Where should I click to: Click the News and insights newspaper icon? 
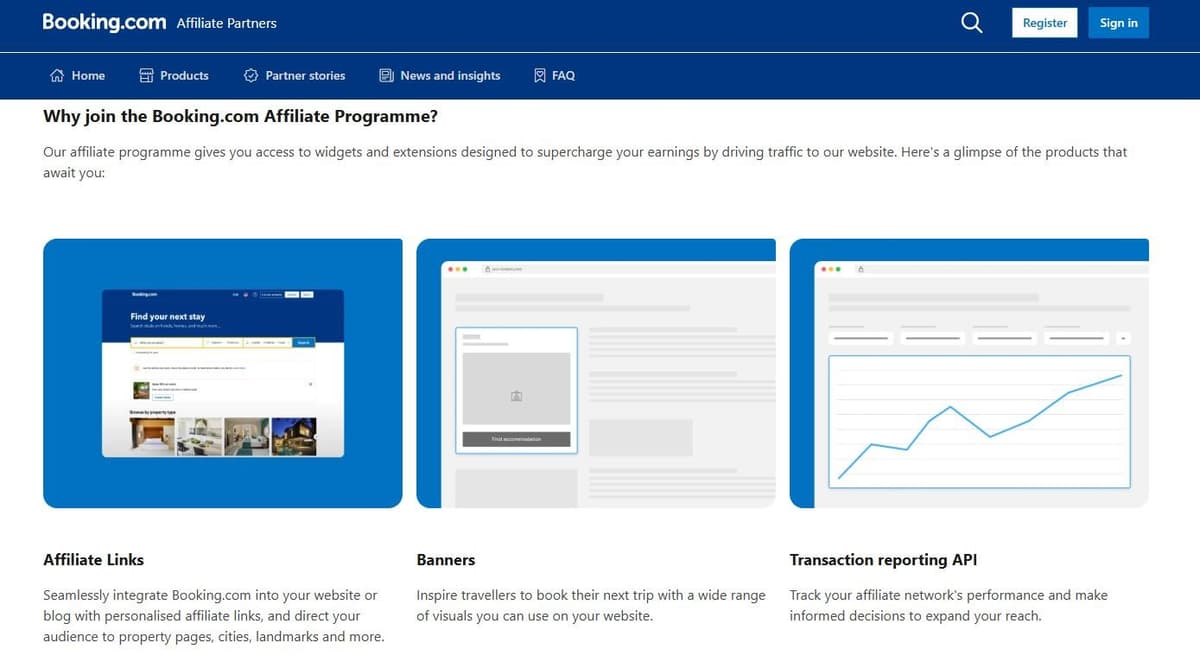[x=386, y=75]
